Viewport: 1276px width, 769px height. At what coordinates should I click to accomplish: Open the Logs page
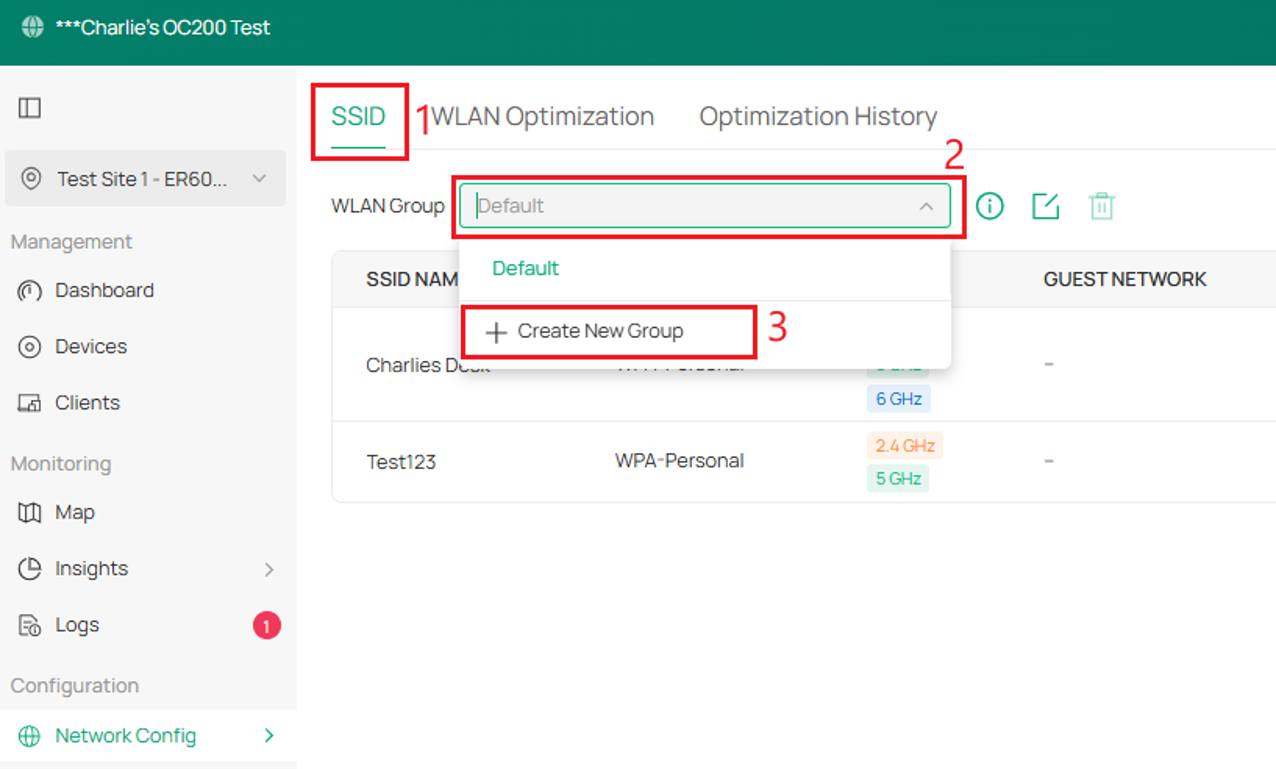[x=77, y=624]
